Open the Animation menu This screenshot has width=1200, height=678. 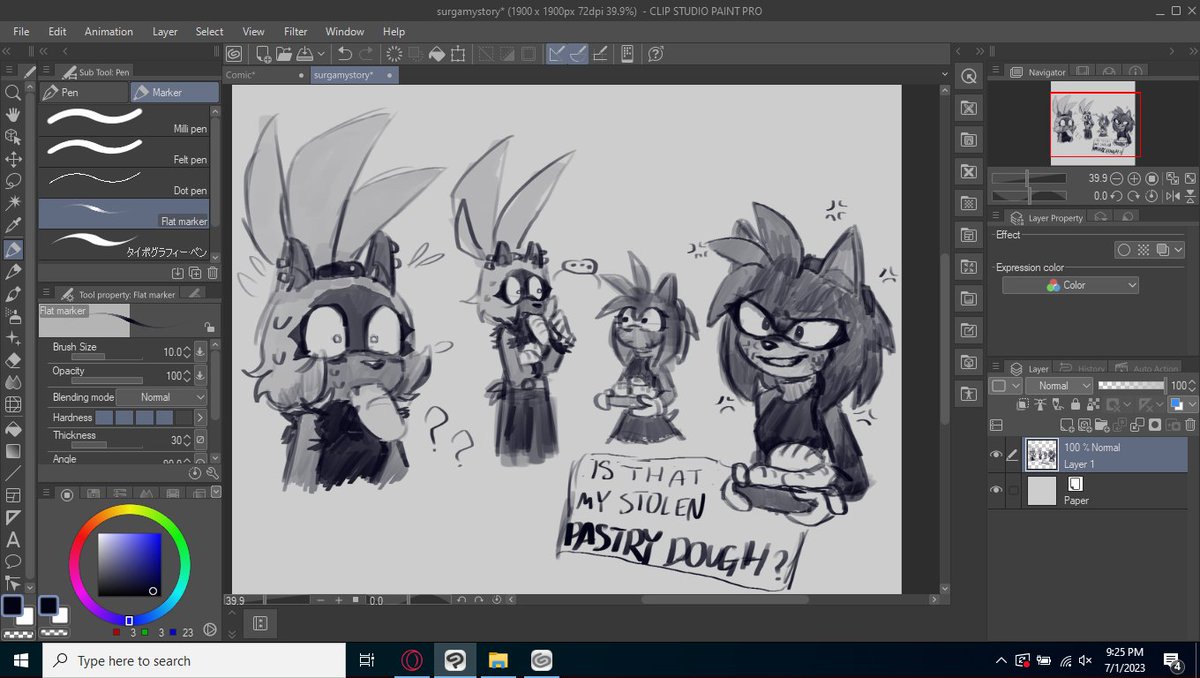[x=109, y=31]
